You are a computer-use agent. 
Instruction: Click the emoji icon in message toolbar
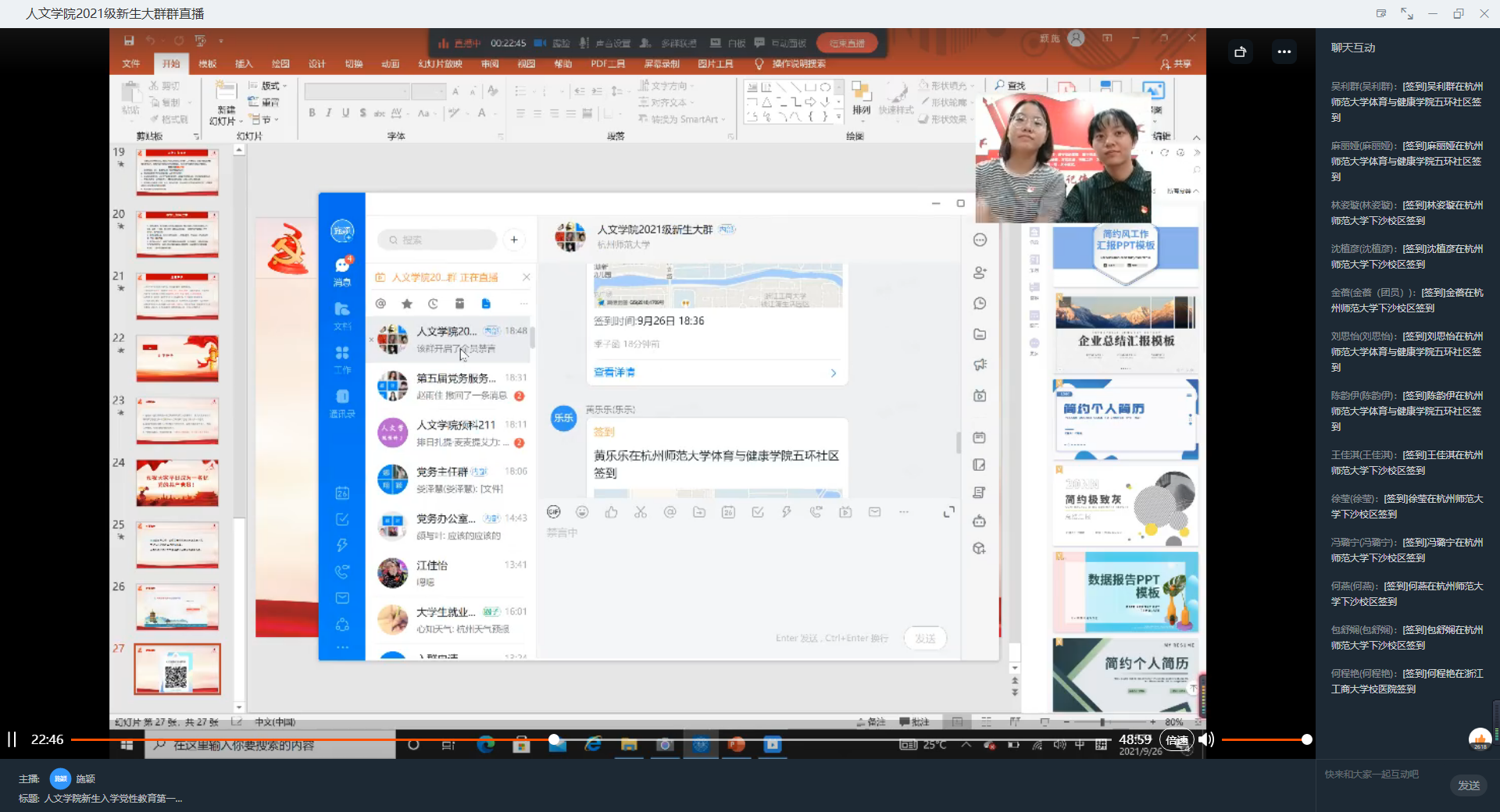582,512
